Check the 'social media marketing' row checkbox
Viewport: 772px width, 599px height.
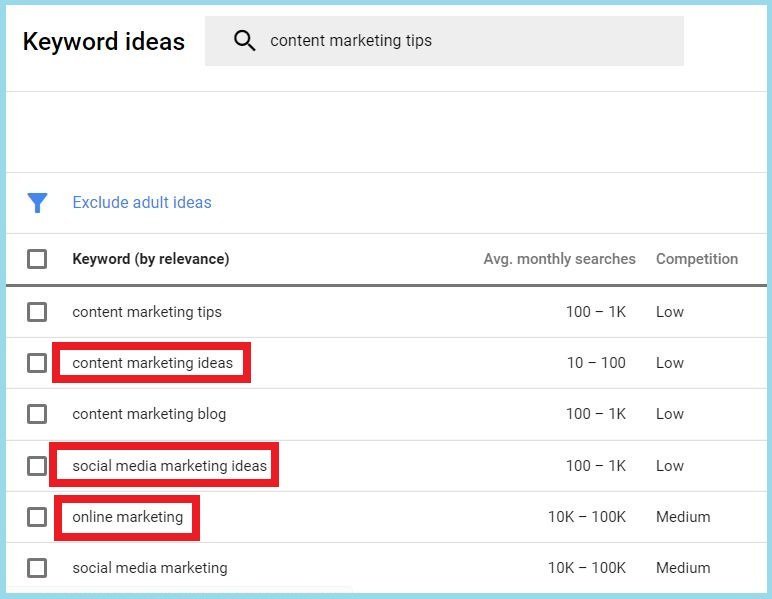[x=37, y=568]
